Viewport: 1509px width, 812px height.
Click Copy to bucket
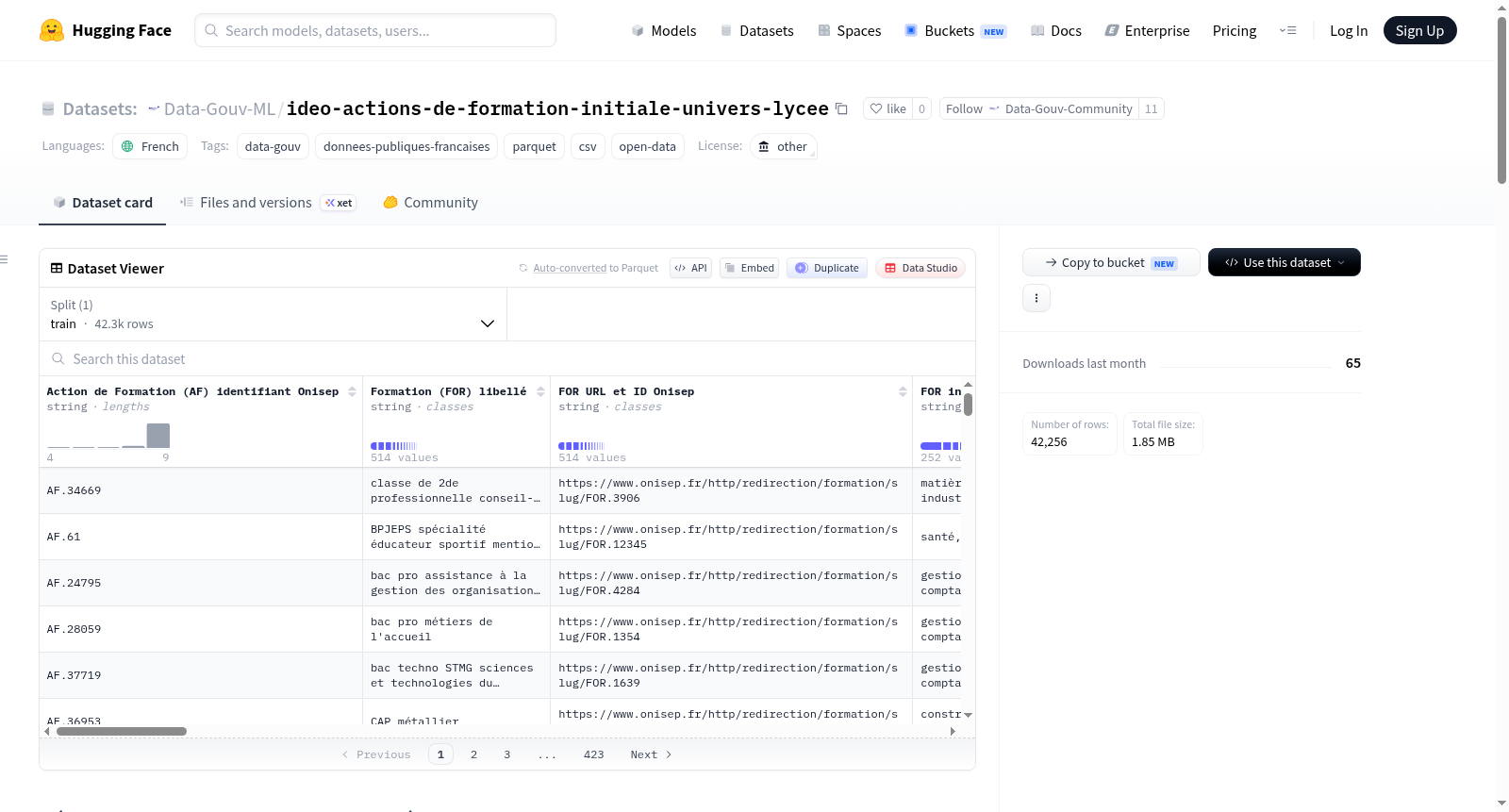pyautogui.click(x=1111, y=262)
